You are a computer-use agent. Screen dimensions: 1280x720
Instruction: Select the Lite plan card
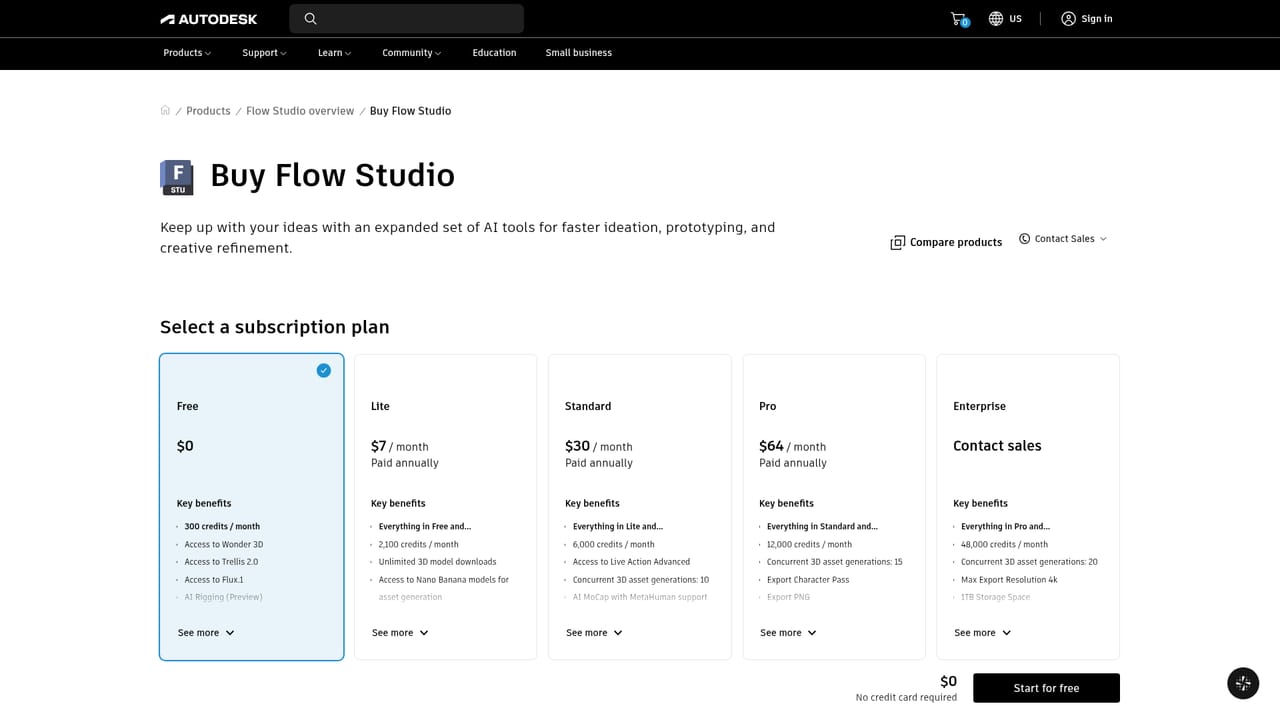click(x=445, y=507)
